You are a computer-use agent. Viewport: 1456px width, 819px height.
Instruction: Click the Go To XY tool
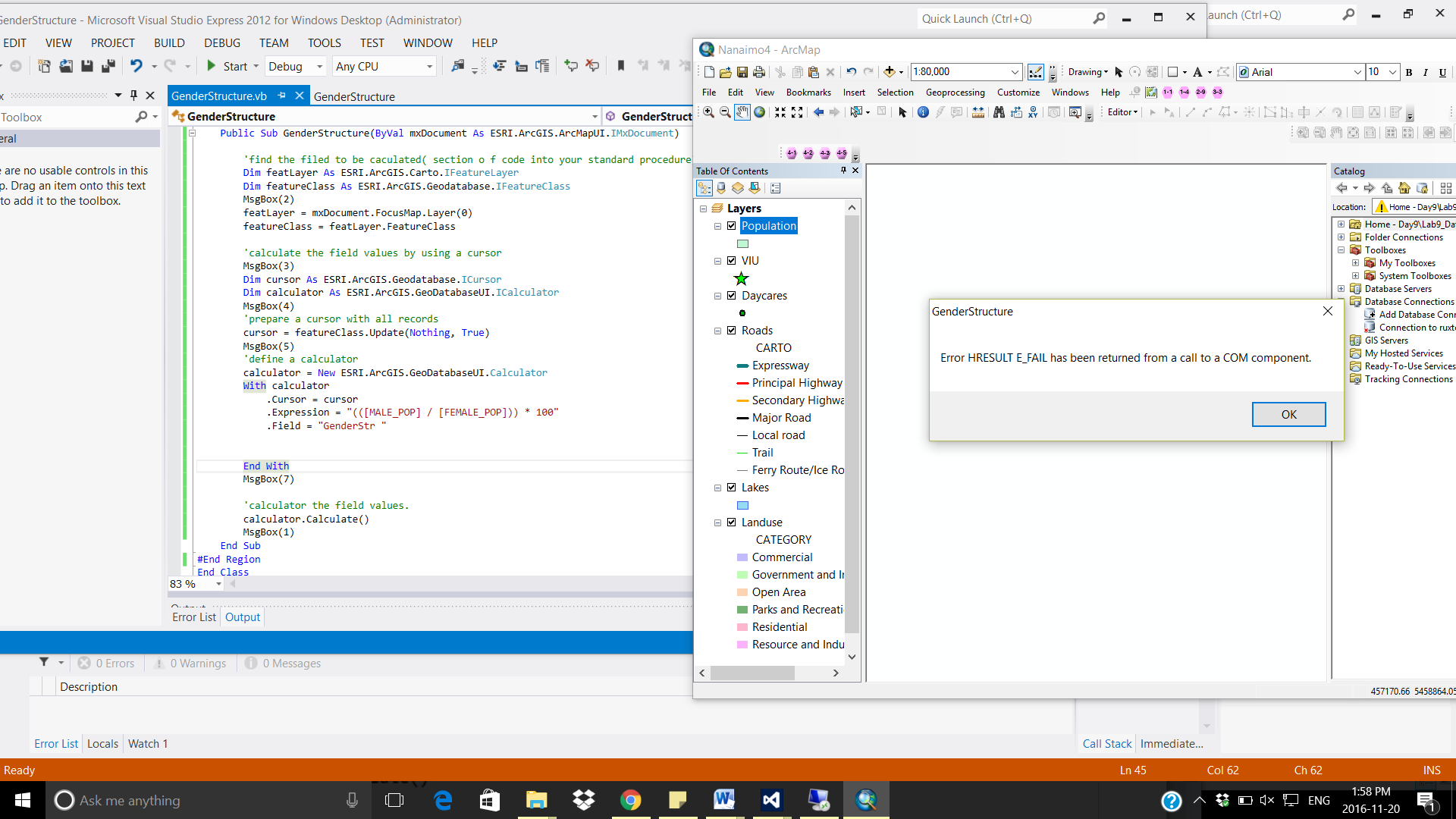tap(1033, 112)
